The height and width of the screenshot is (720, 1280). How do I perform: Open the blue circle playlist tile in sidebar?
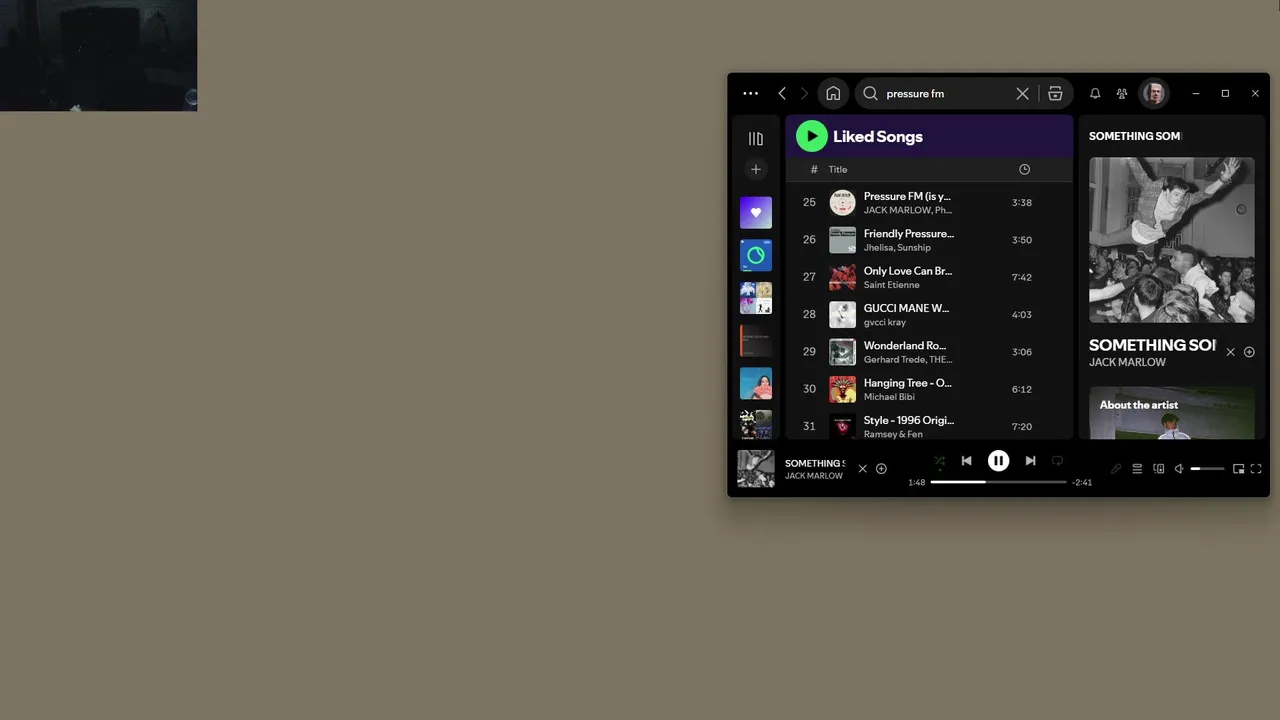[756, 255]
